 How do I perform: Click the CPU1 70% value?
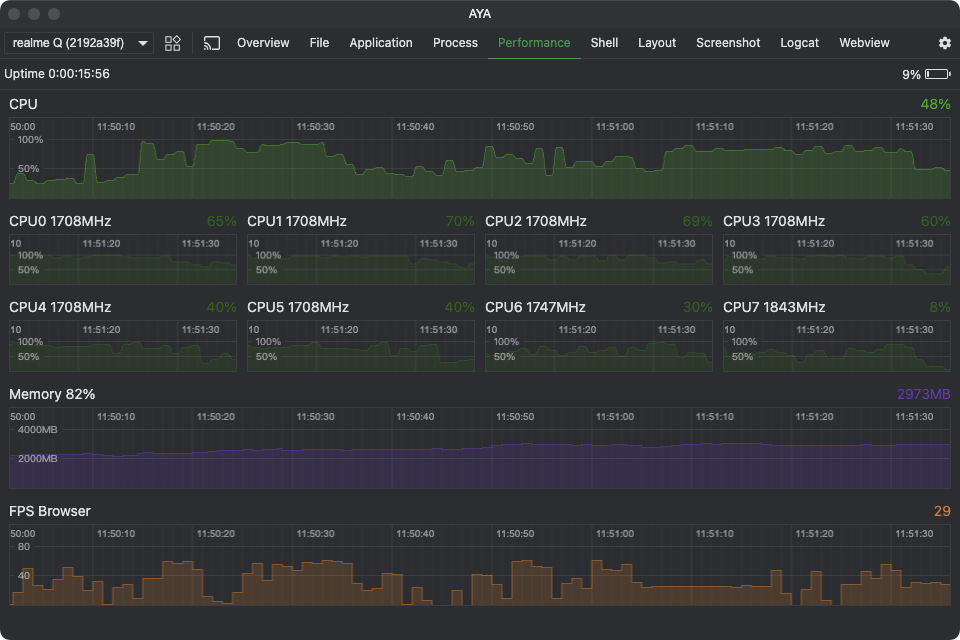(x=460, y=221)
